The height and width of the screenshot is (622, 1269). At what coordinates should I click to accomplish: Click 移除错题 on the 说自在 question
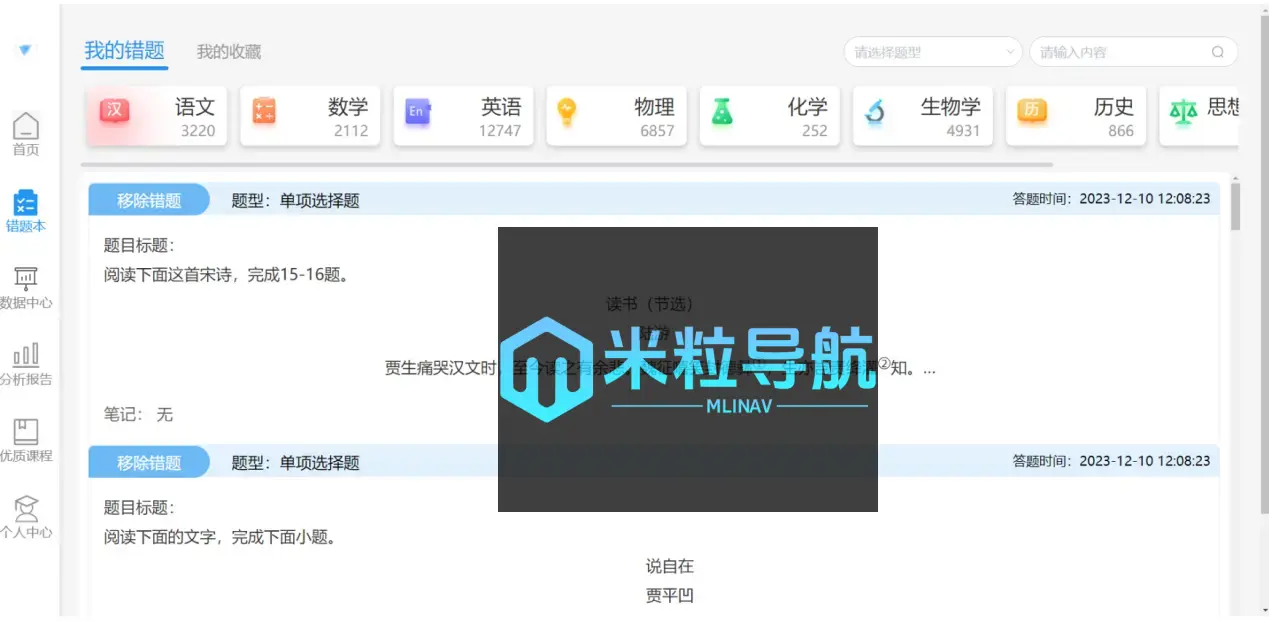pos(149,462)
